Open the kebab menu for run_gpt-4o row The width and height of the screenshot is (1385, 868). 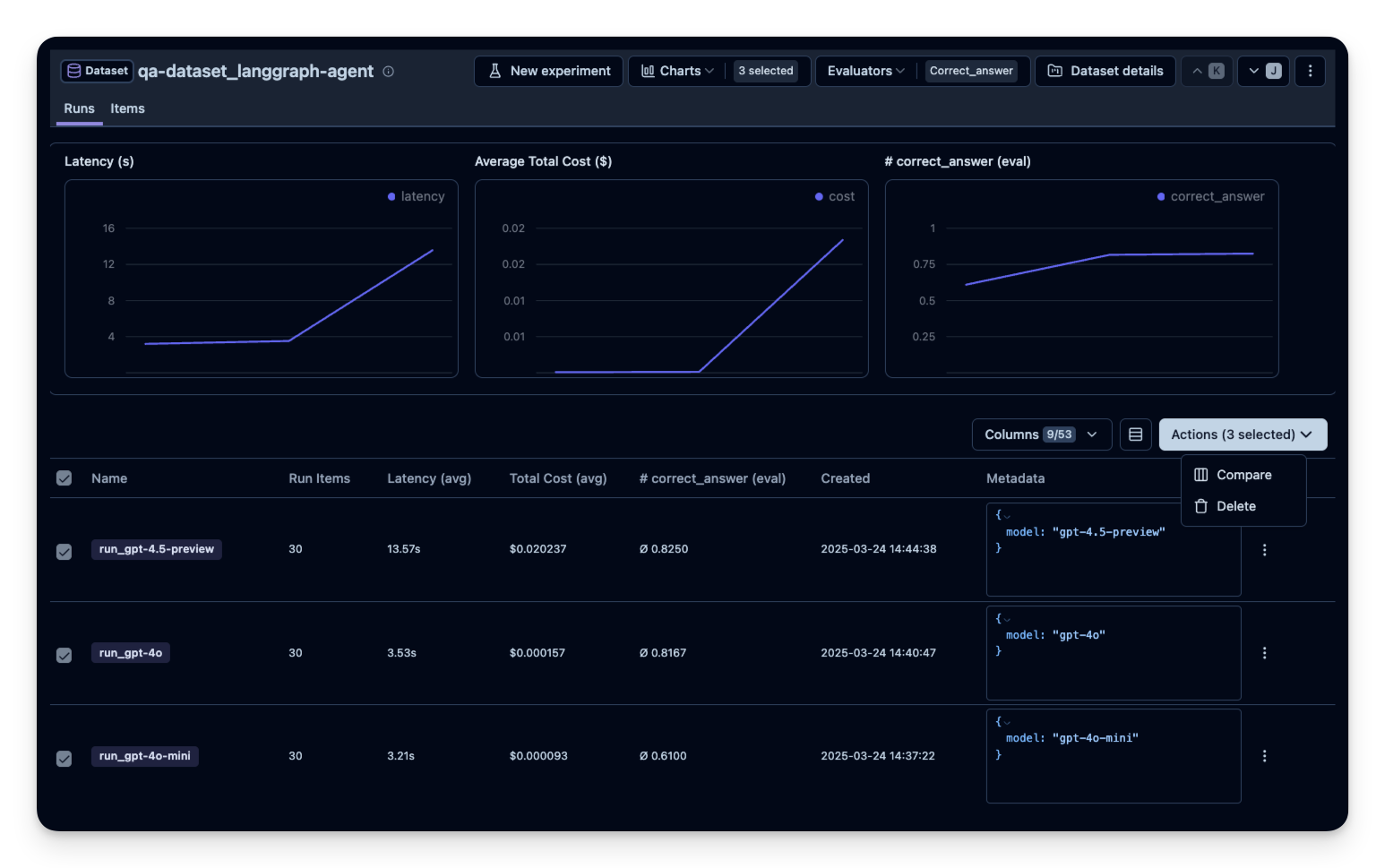(x=1264, y=653)
